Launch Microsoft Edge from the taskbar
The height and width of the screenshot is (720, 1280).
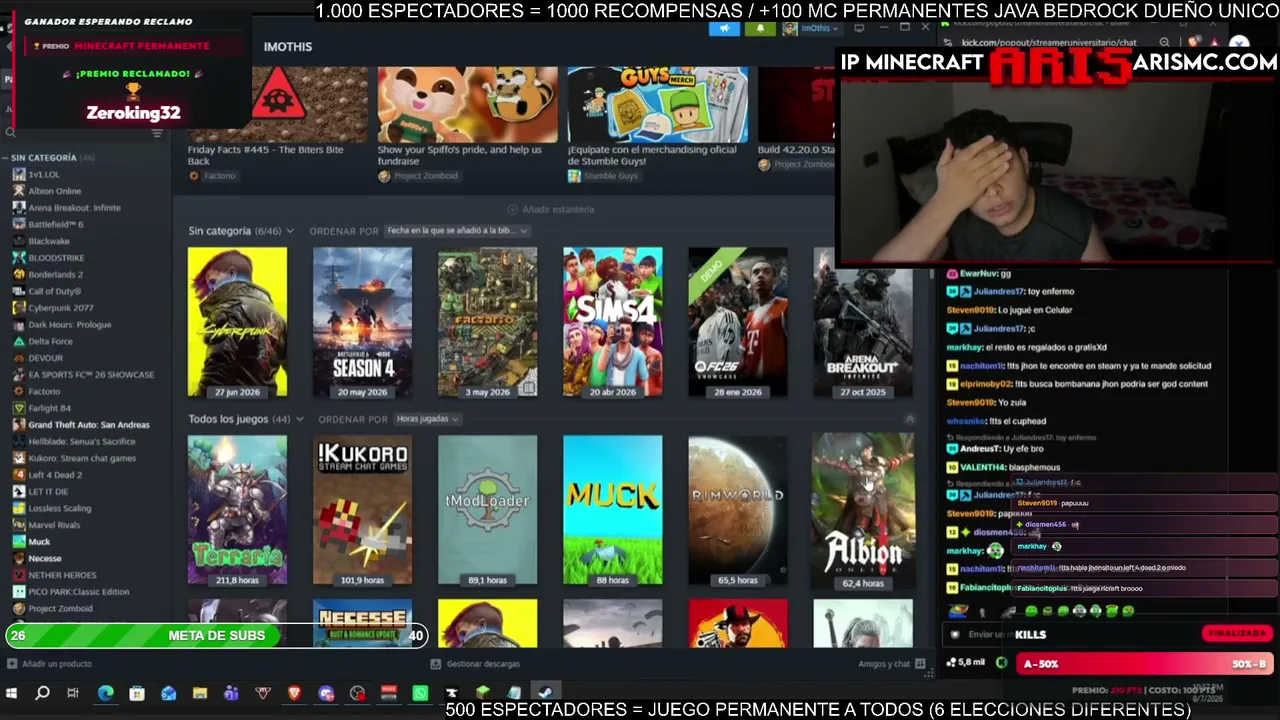pyautogui.click(x=105, y=693)
